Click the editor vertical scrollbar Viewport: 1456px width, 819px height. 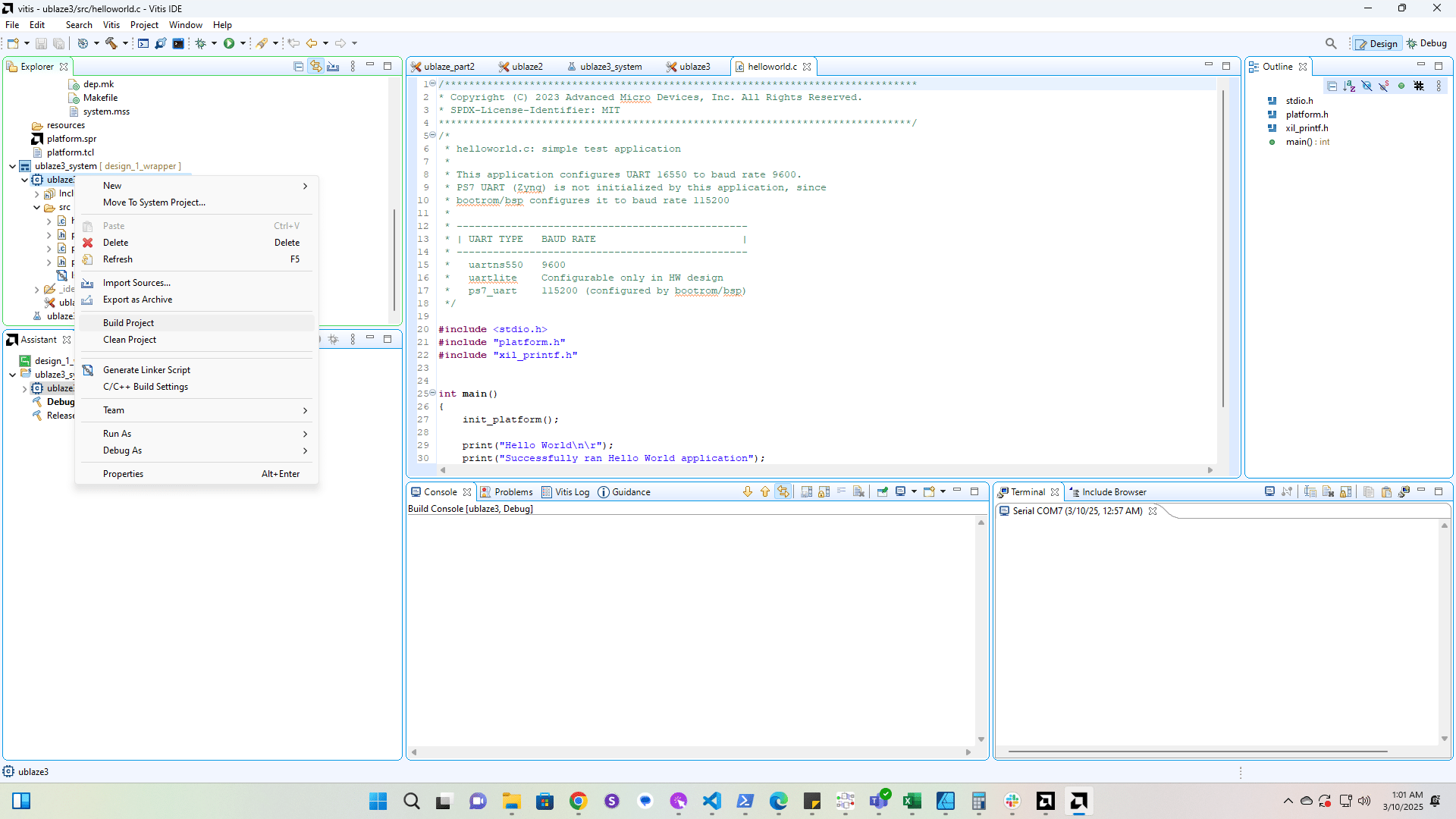click(1222, 250)
